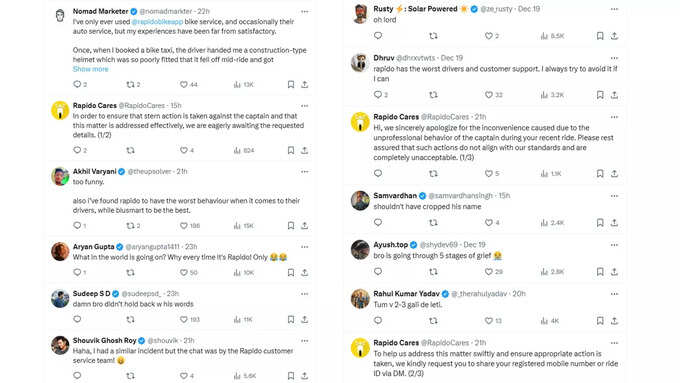Retweet Aryan Gupta's post
The width and height of the screenshot is (680, 383).
pos(130,272)
